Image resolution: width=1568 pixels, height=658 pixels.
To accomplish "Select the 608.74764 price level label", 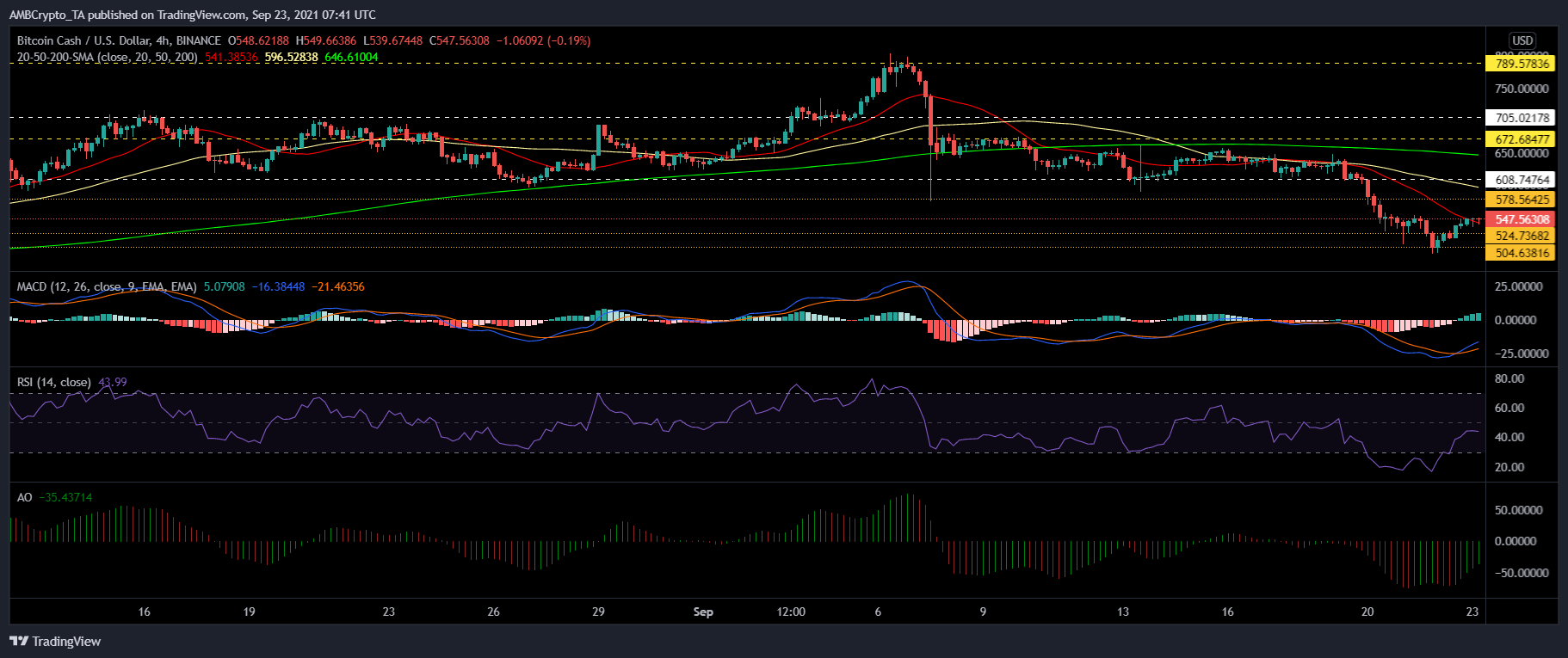I will [1521, 181].
